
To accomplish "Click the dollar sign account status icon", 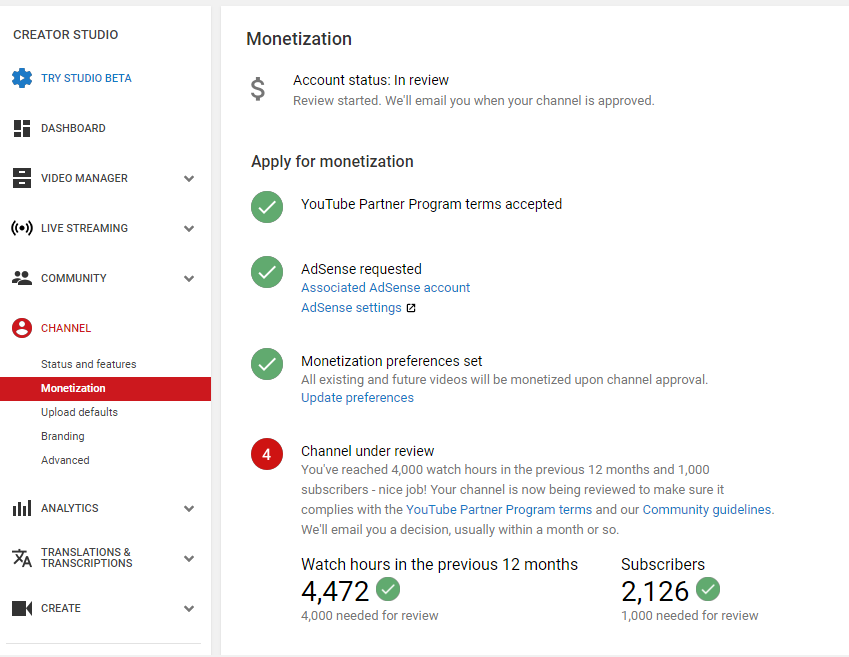I will (258, 89).
